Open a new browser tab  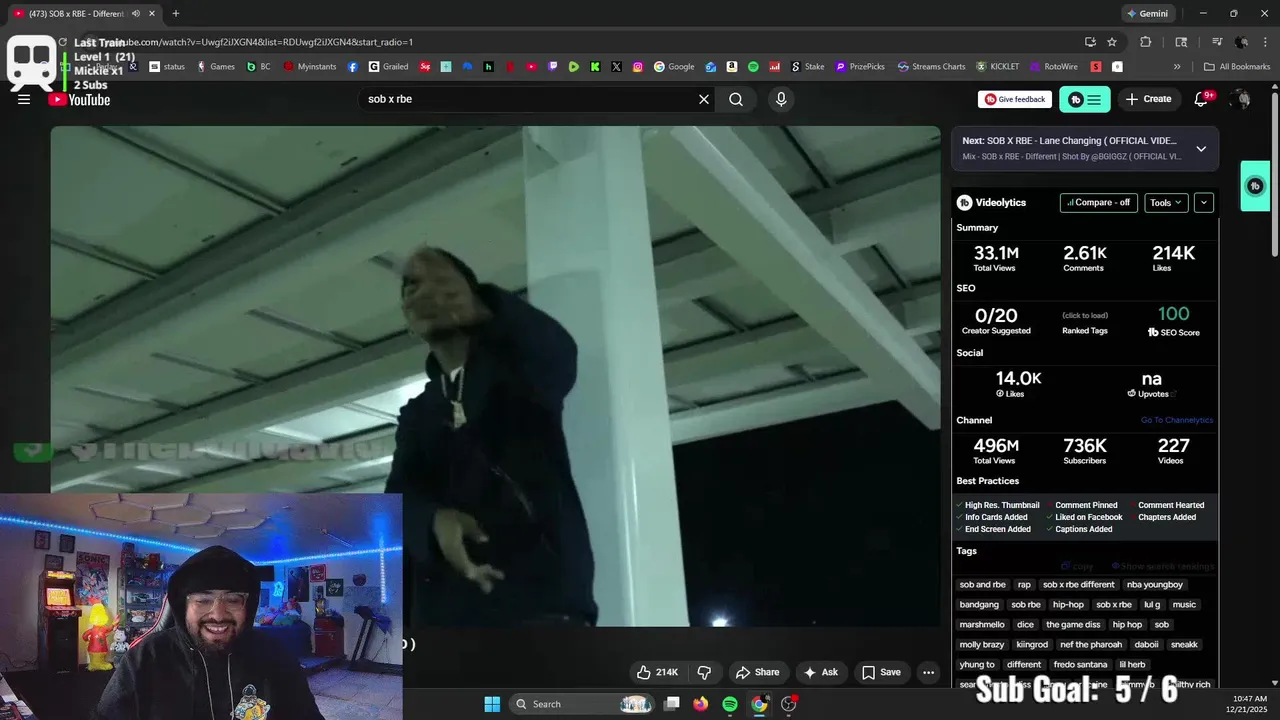(176, 13)
